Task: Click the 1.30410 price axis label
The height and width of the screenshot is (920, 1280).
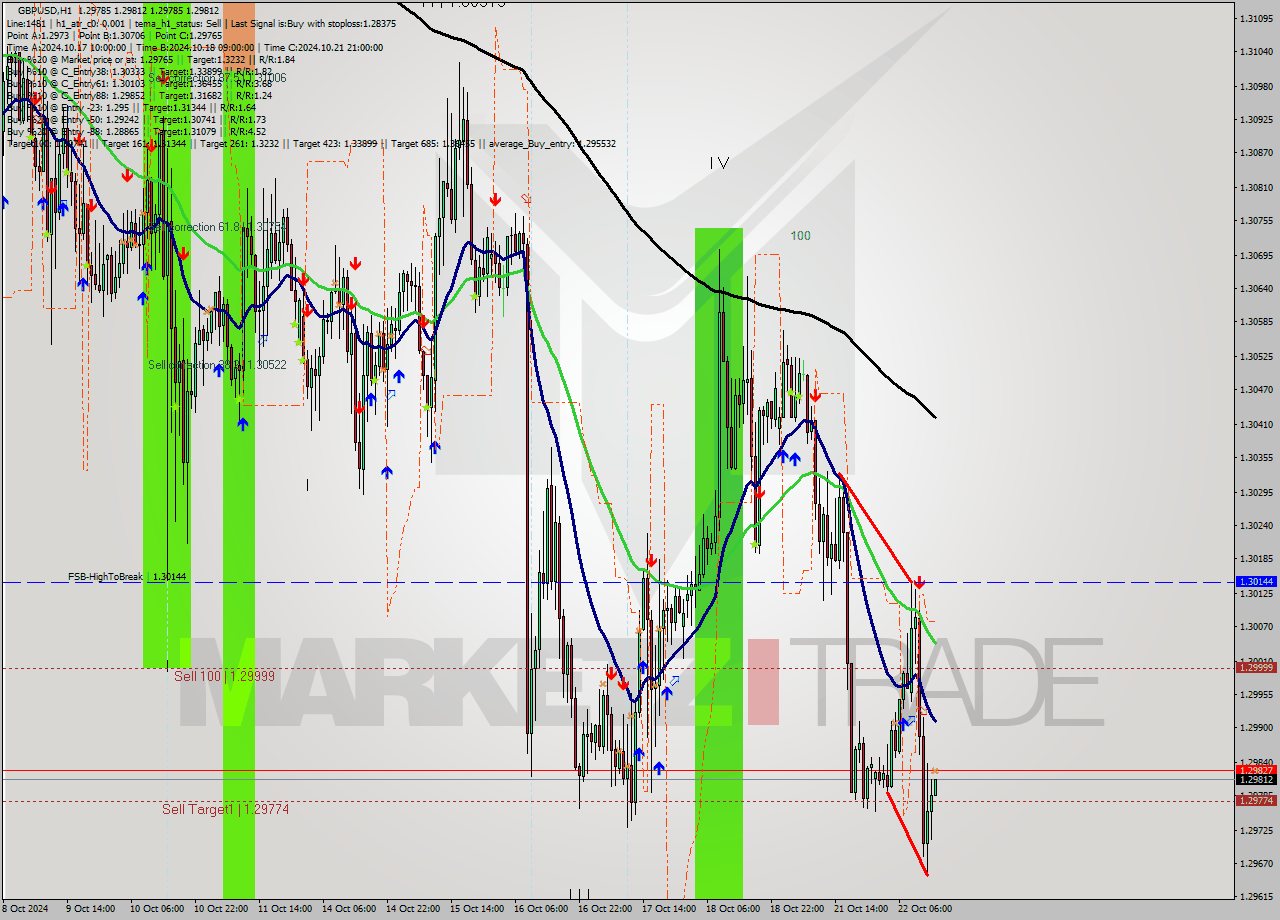Action: point(1255,424)
